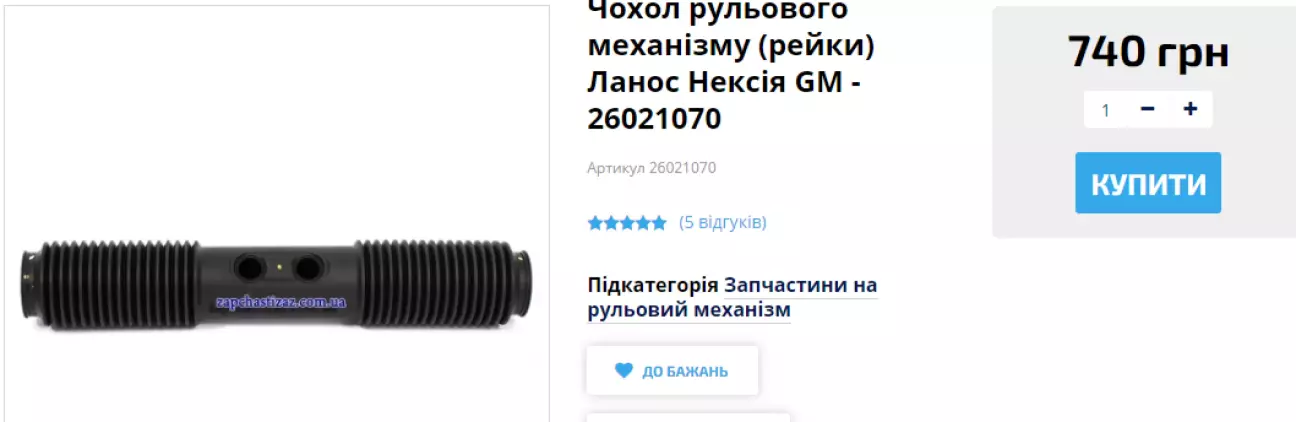Viewport: 1296px width, 422px height.
Task: Click the zapchastizaz.com.ua watermark on image
Action: pos(281,301)
